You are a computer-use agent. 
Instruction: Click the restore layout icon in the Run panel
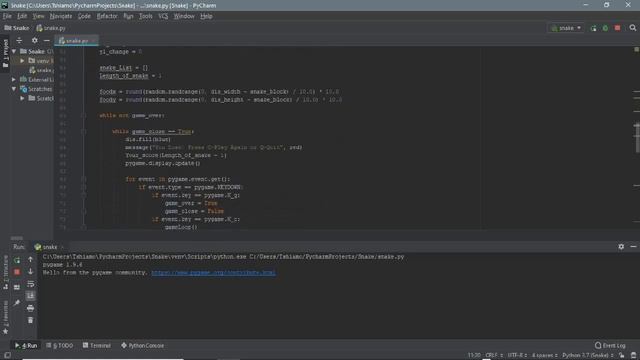(x=17, y=287)
